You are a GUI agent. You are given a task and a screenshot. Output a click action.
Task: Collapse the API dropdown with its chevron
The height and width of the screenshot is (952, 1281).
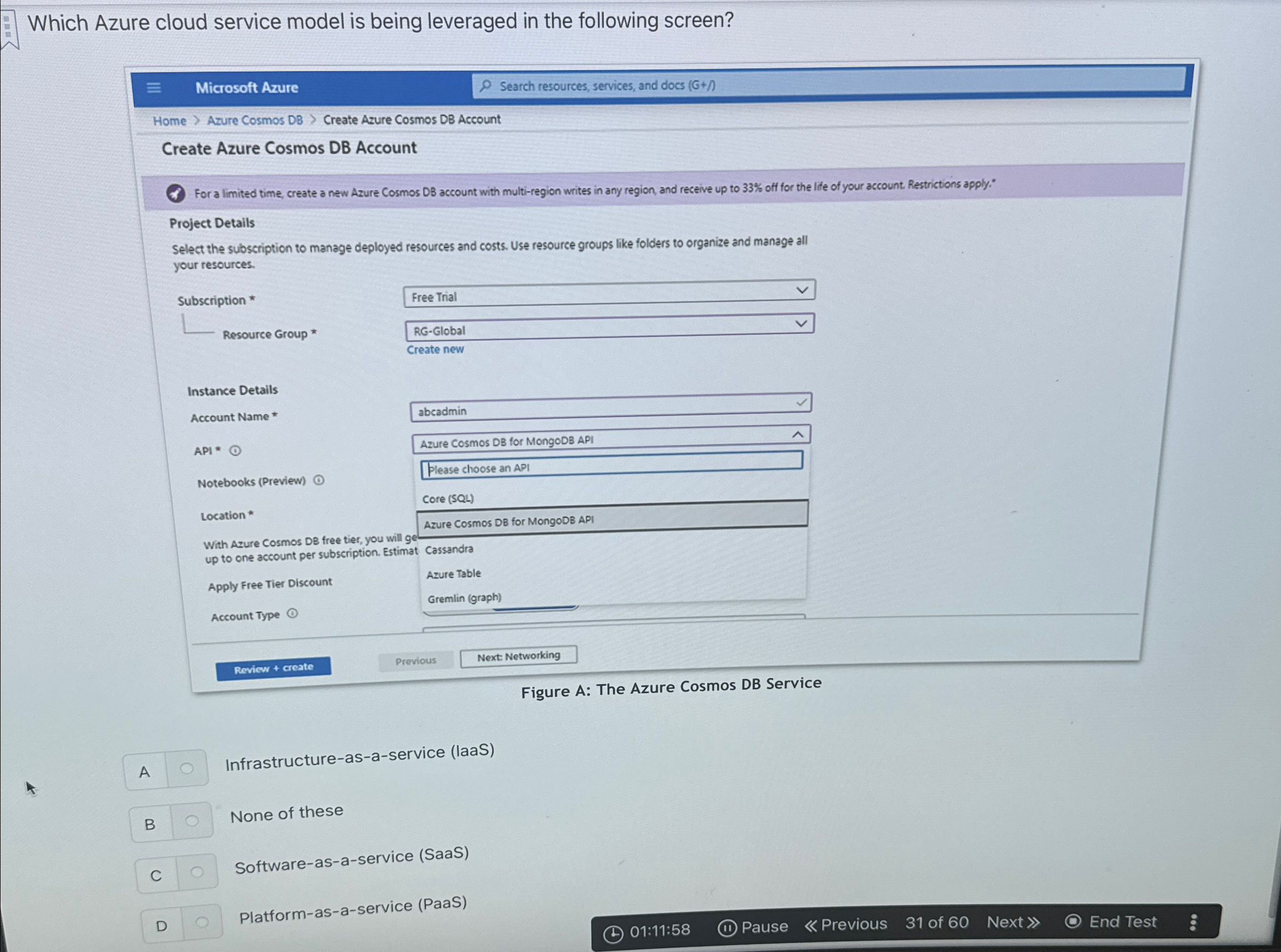point(798,434)
